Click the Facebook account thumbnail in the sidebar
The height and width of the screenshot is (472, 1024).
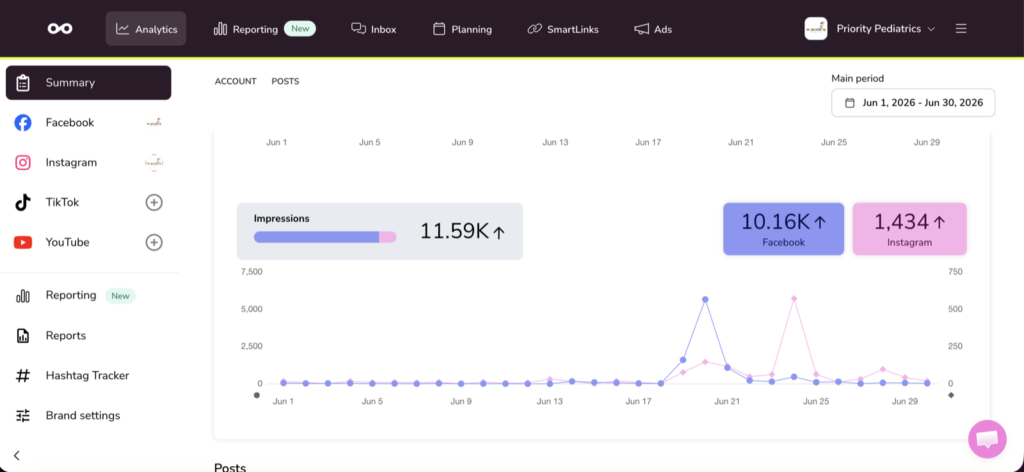click(x=153, y=123)
